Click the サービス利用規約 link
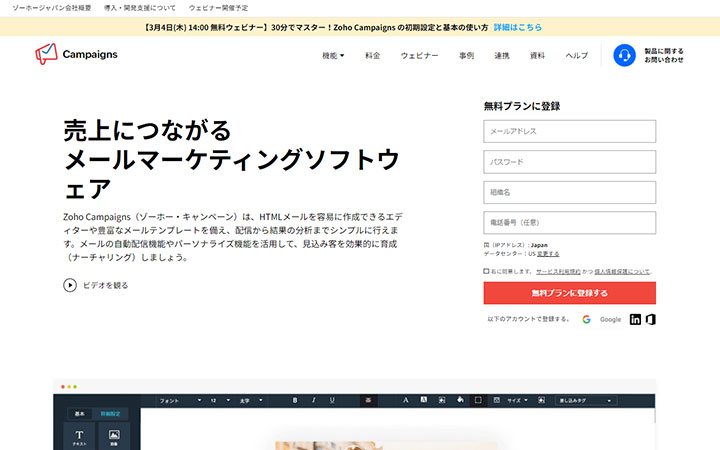Viewport: 720px width, 450px height. pos(561,271)
